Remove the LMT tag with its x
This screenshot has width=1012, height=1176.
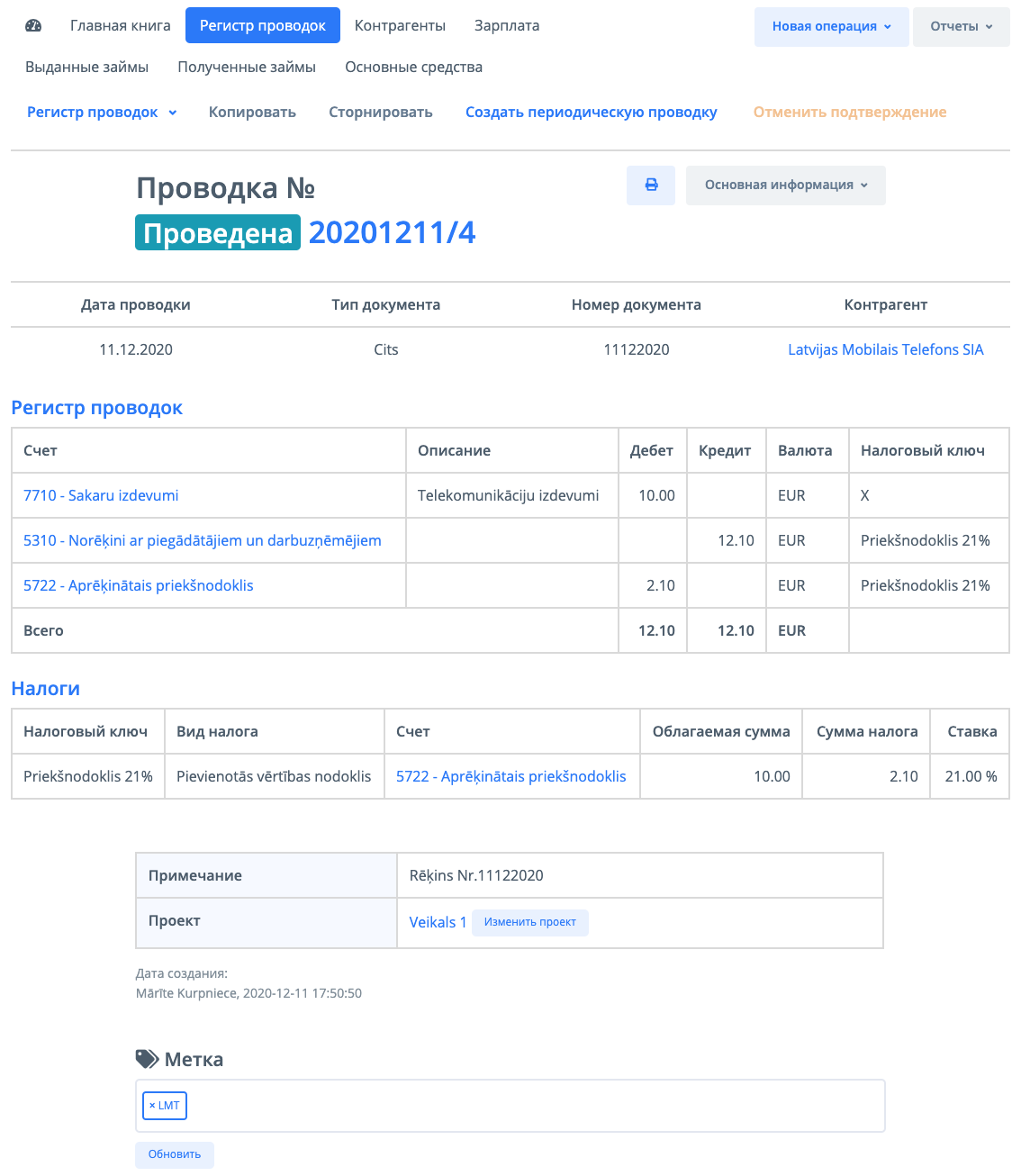[152, 1106]
